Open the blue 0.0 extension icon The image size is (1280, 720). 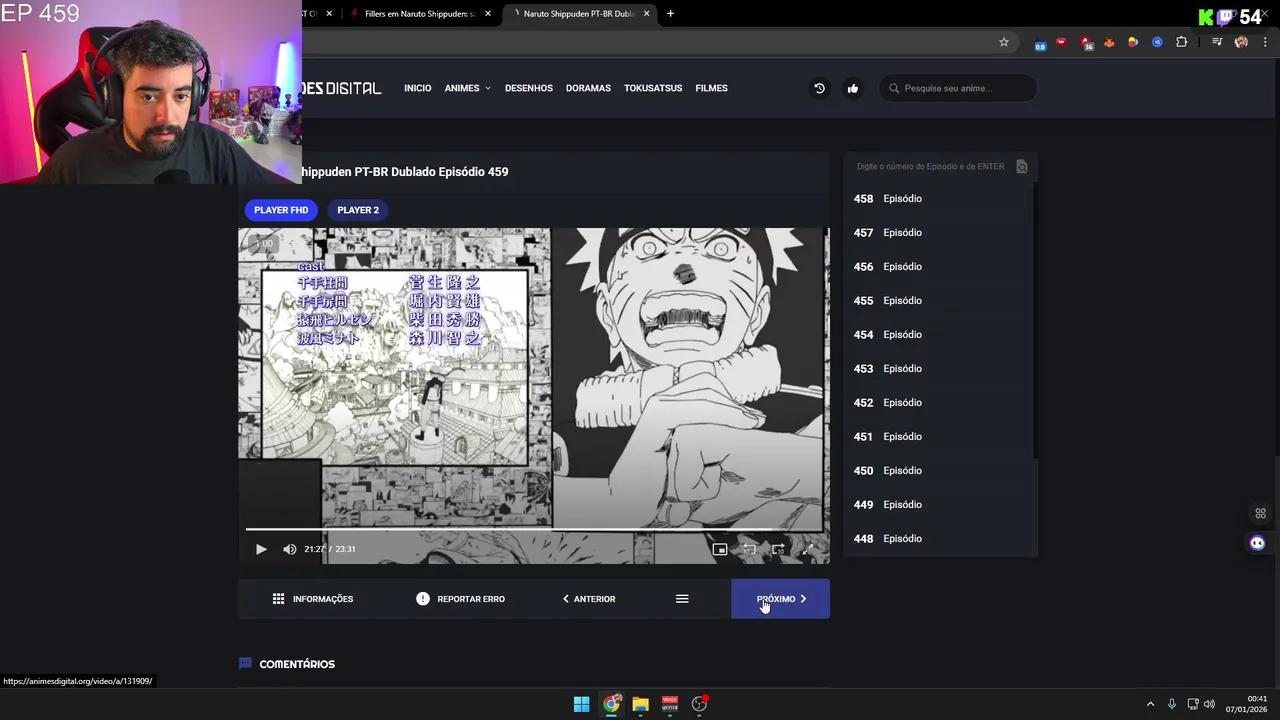pos(1040,43)
